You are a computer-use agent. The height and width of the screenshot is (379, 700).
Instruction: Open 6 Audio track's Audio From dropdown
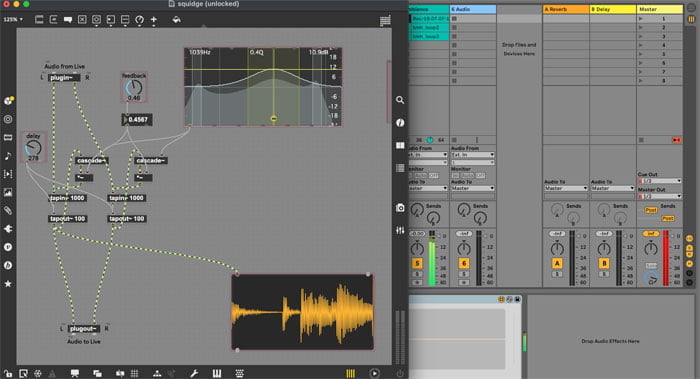coord(473,155)
